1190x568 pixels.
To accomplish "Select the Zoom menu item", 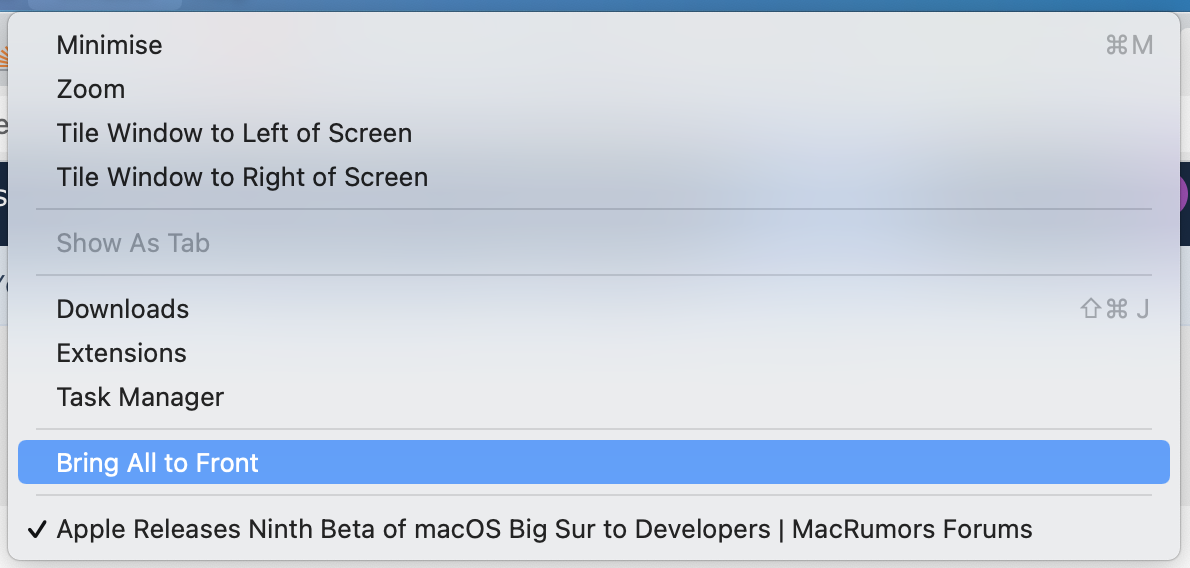I will click(x=91, y=89).
